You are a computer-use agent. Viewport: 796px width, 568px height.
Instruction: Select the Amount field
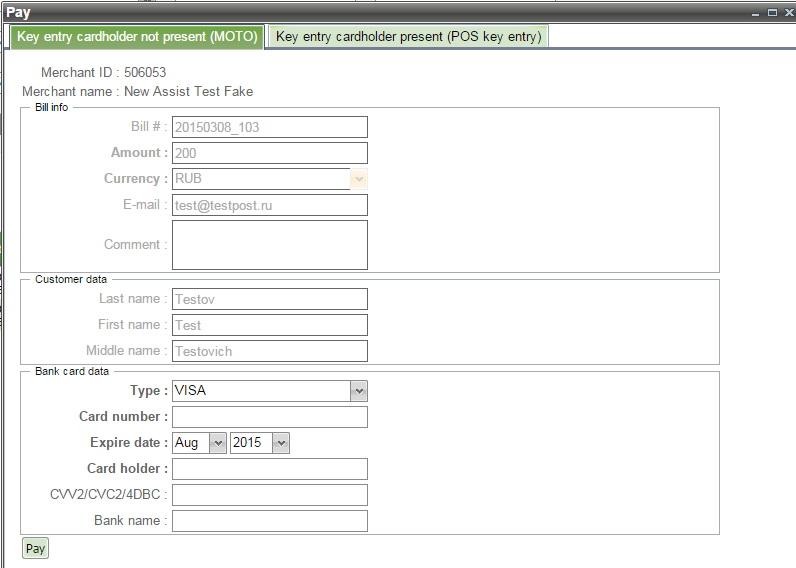pos(269,153)
